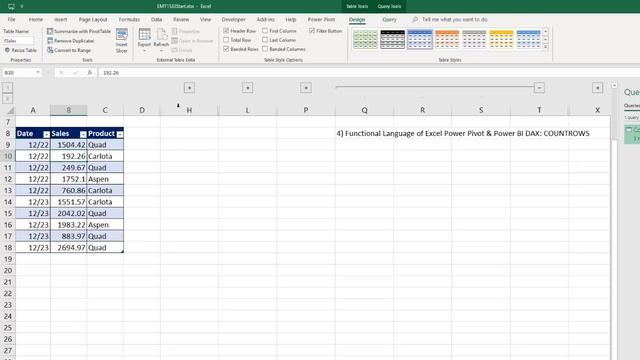Toggle the Header Row checkbox
This screenshot has height=360, width=640.
coord(226,31)
